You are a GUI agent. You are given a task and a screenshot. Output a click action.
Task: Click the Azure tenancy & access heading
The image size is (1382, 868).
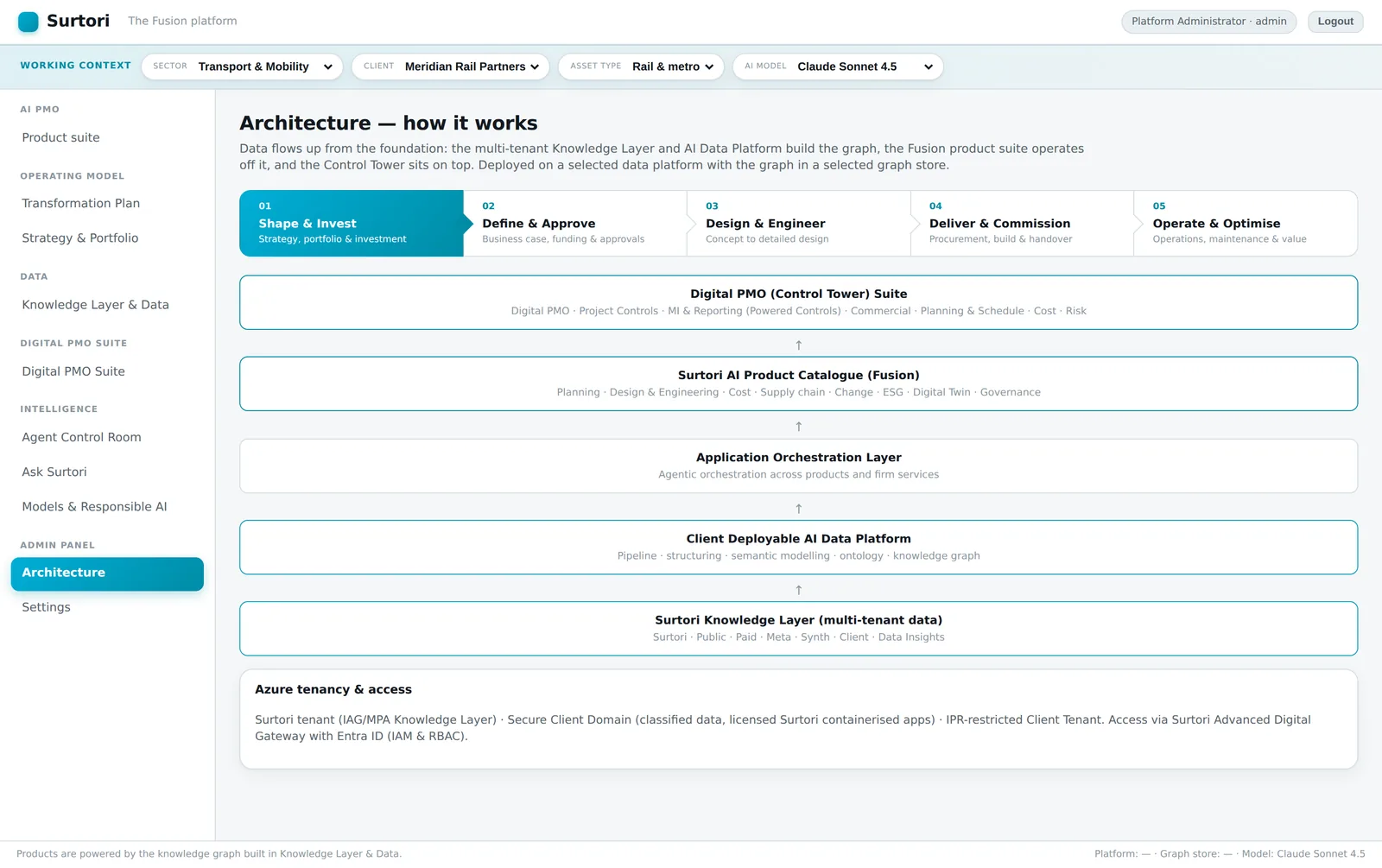pyautogui.click(x=333, y=689)
